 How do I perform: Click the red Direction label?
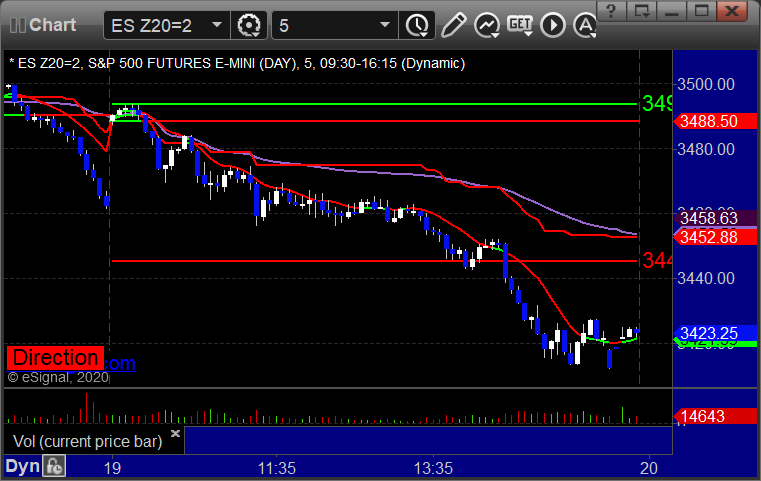[55, 358]
